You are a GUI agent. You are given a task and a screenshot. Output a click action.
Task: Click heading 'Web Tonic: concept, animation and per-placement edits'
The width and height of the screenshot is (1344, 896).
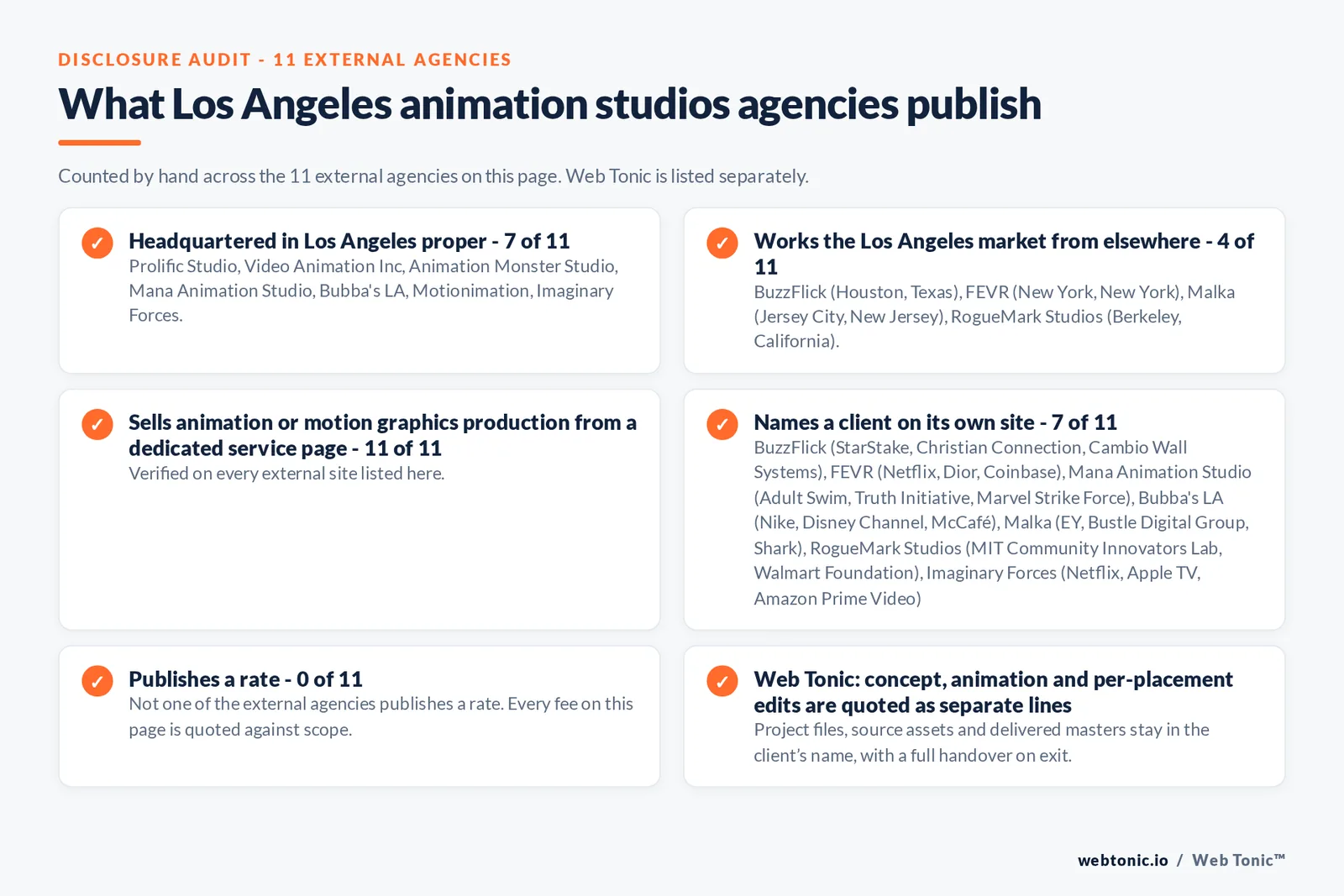click(993, 692)
